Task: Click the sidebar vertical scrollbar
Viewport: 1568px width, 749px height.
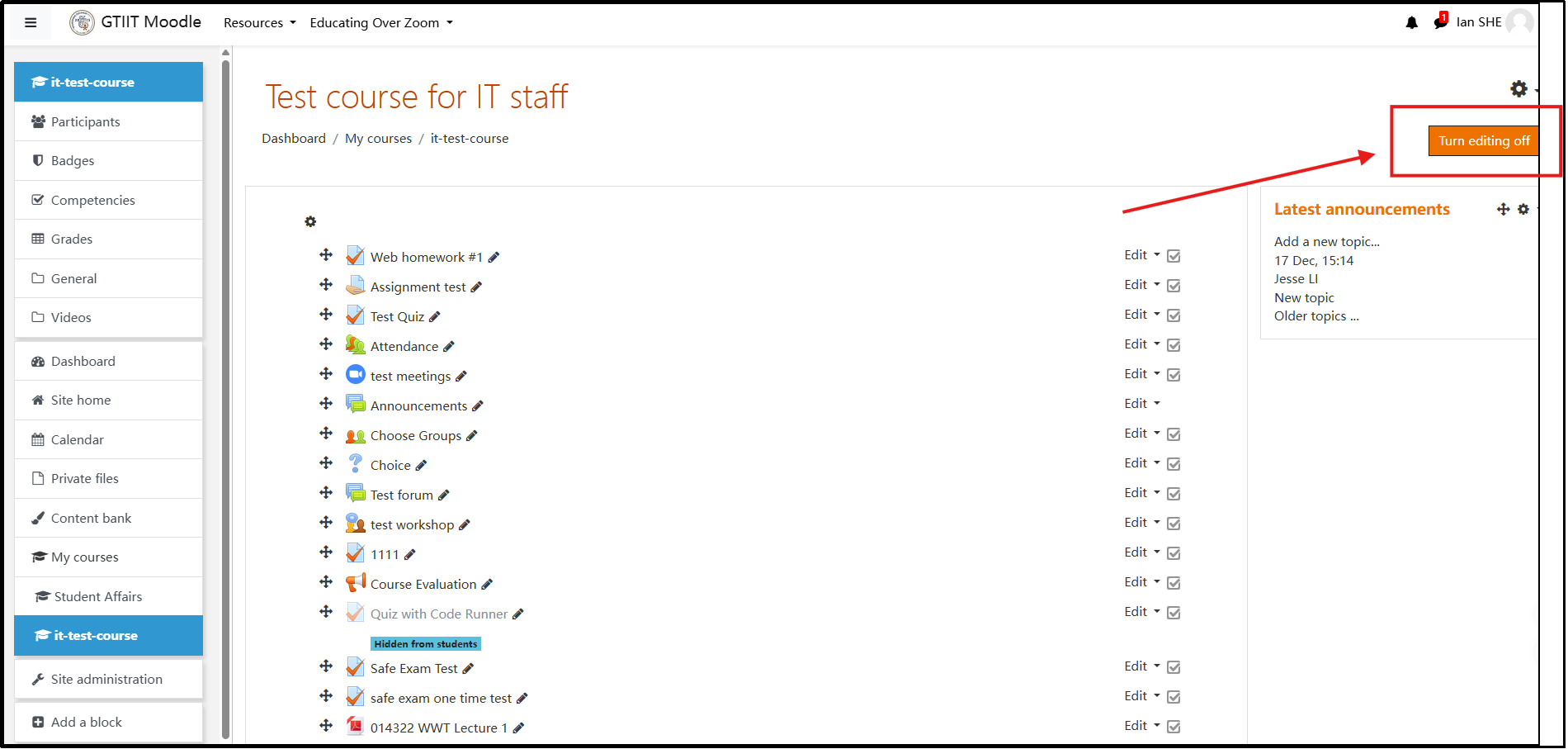Action: 226,396
